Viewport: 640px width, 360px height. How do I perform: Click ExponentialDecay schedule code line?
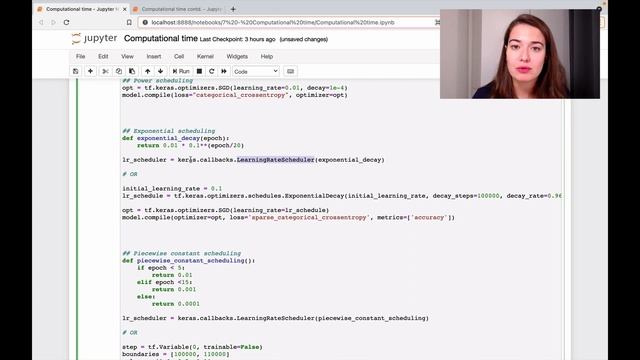342,196
